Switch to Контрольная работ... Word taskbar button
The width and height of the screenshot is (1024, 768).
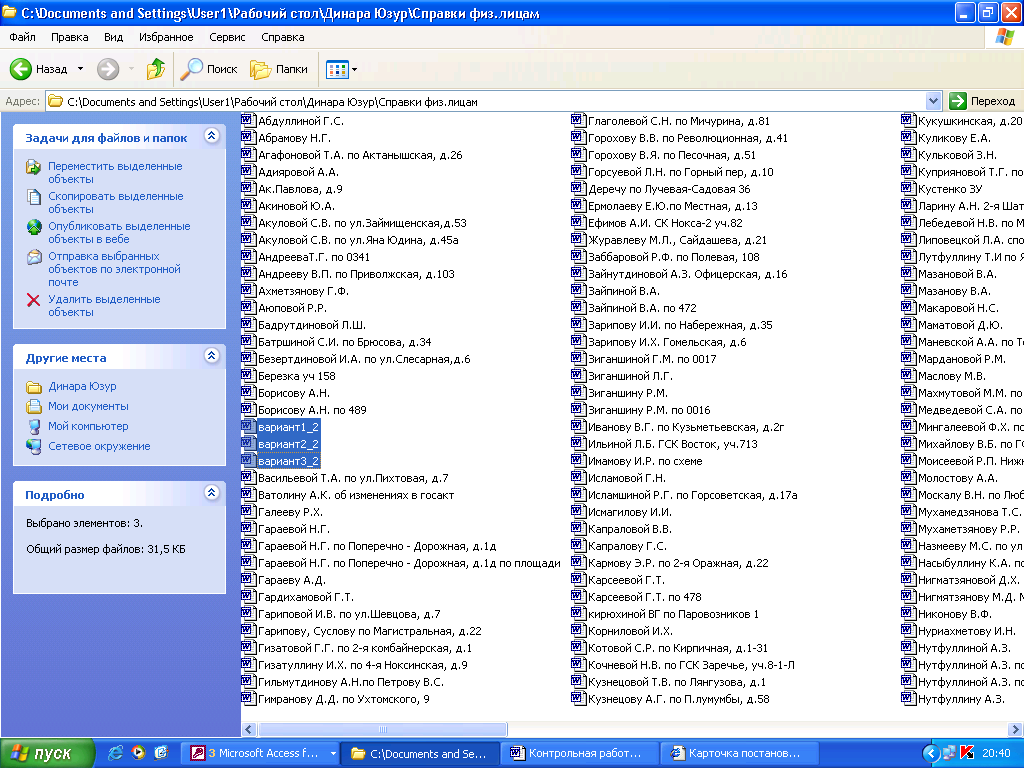point(579,754)
